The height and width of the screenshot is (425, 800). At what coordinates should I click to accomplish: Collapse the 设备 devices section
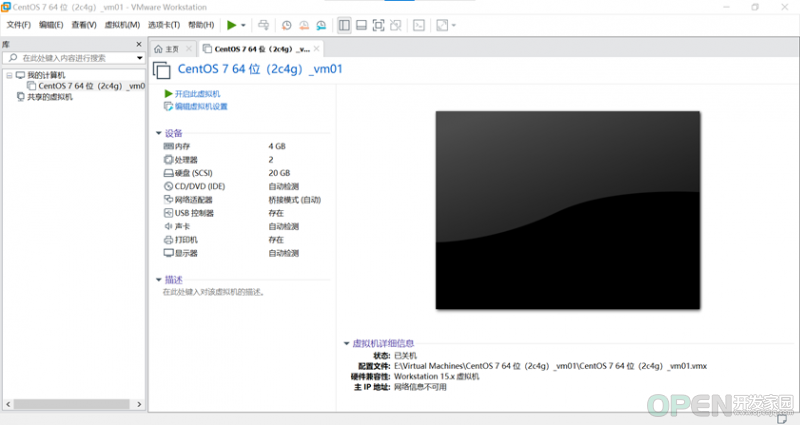pyautogui.click(x=159, y=133)
